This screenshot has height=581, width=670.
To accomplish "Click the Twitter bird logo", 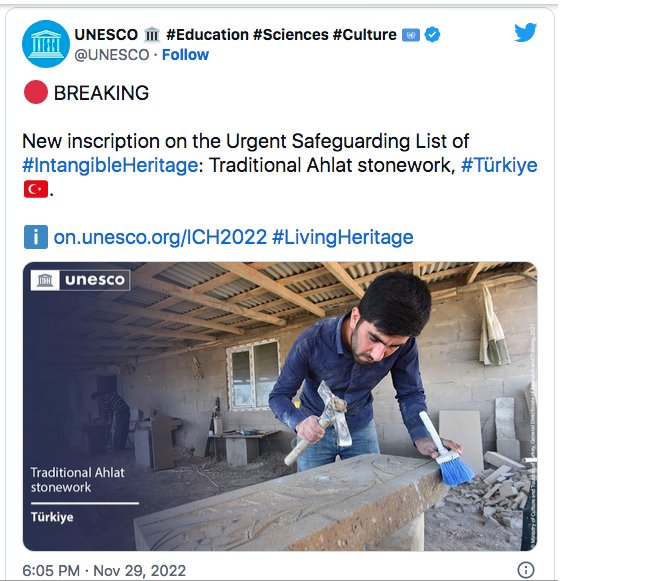I will [526, 33].
